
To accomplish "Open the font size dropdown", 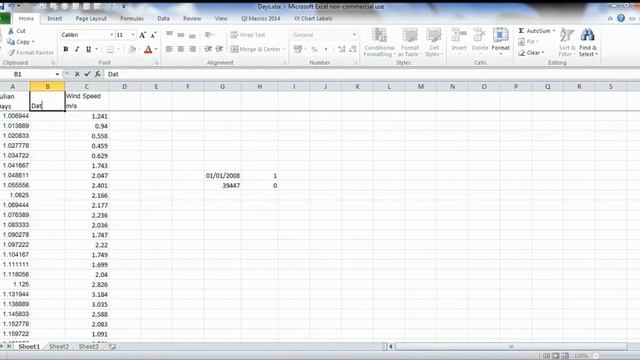I will (x=133, y=35).
